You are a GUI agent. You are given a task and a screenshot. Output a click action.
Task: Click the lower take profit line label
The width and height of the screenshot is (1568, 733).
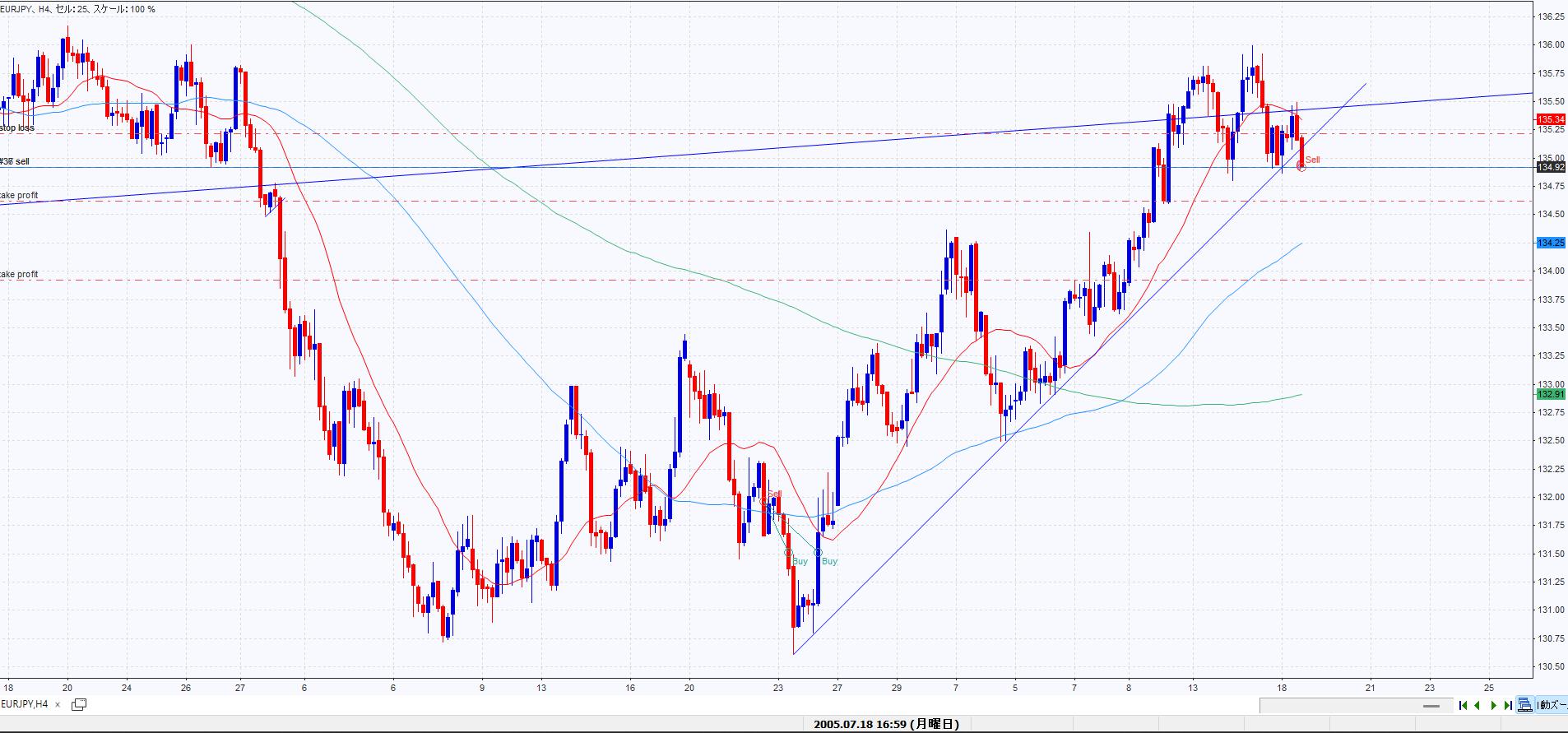coord(19,275)
